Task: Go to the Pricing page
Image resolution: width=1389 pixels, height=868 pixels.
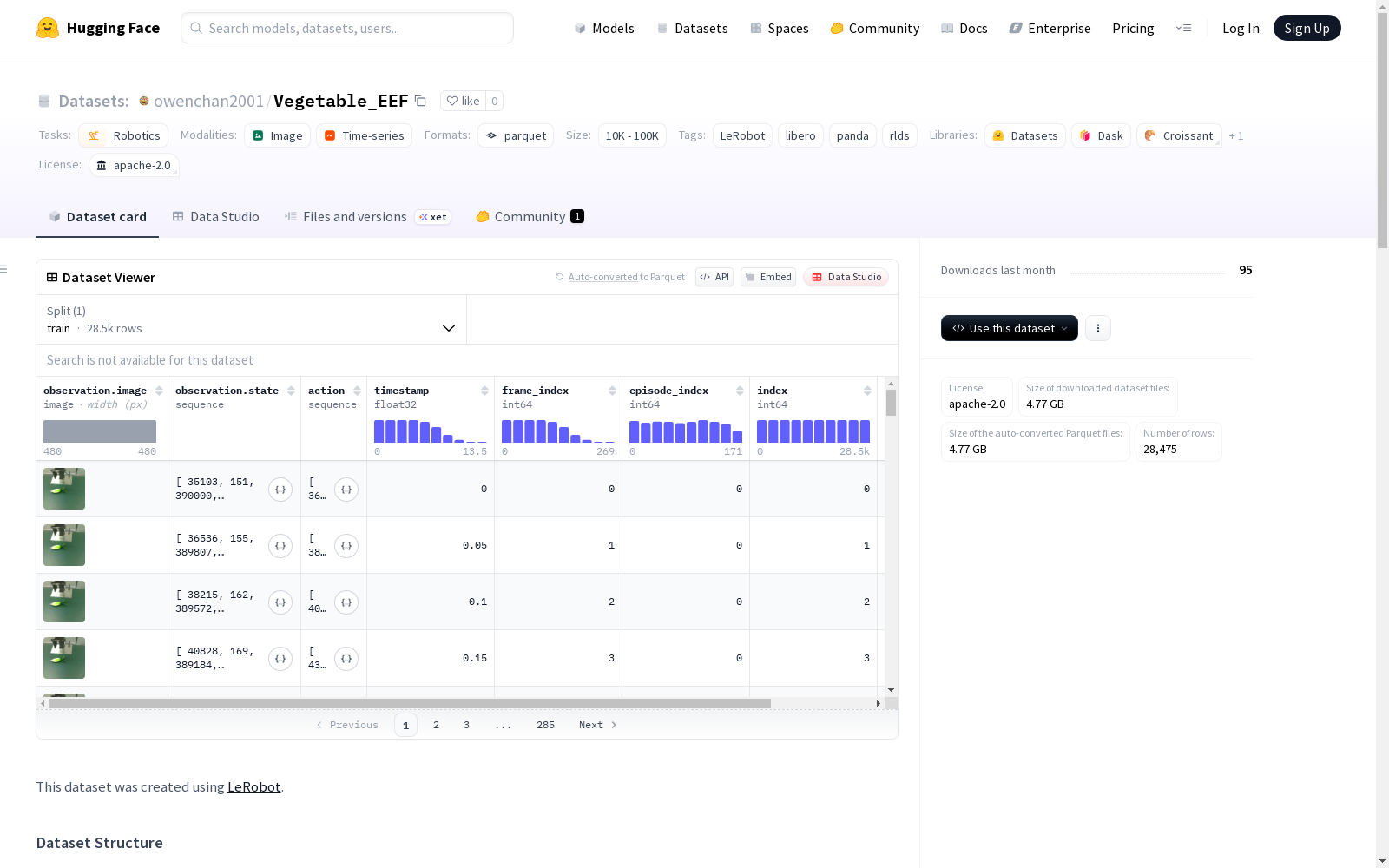Action: click(1133, 28)
